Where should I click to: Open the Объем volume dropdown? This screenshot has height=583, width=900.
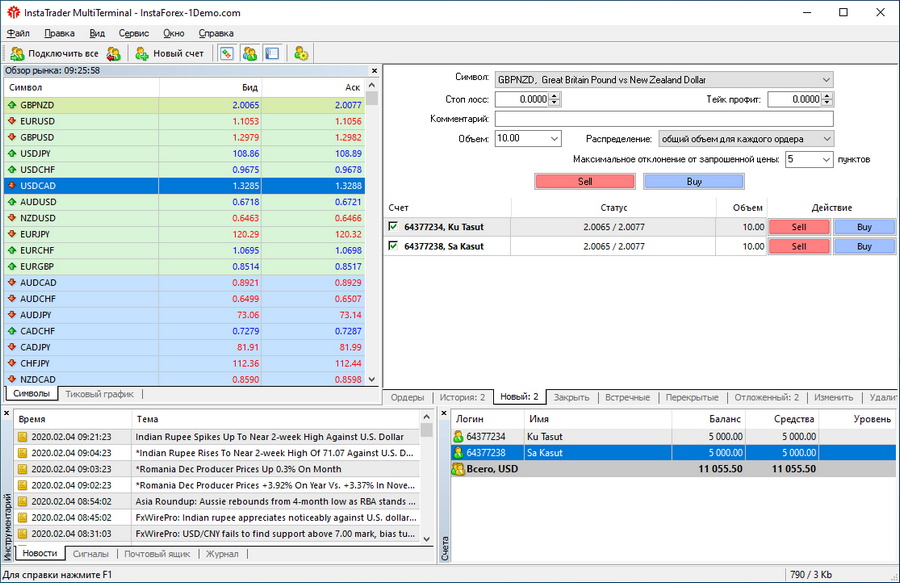[x=553, y=139]
